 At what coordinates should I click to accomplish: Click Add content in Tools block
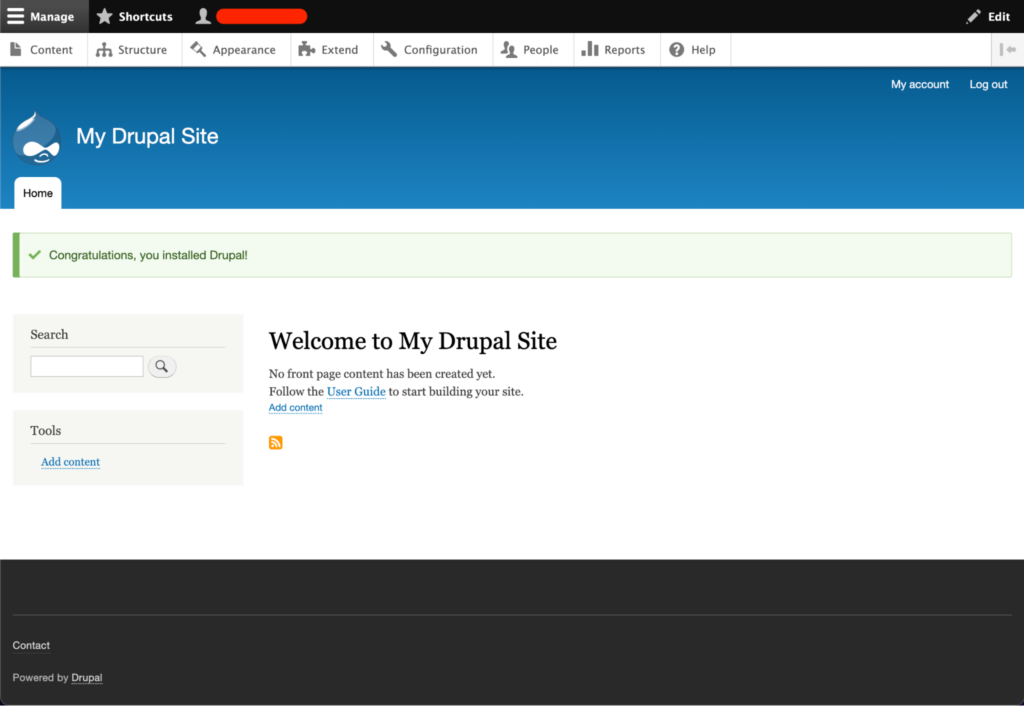click(x=71, y=462)
